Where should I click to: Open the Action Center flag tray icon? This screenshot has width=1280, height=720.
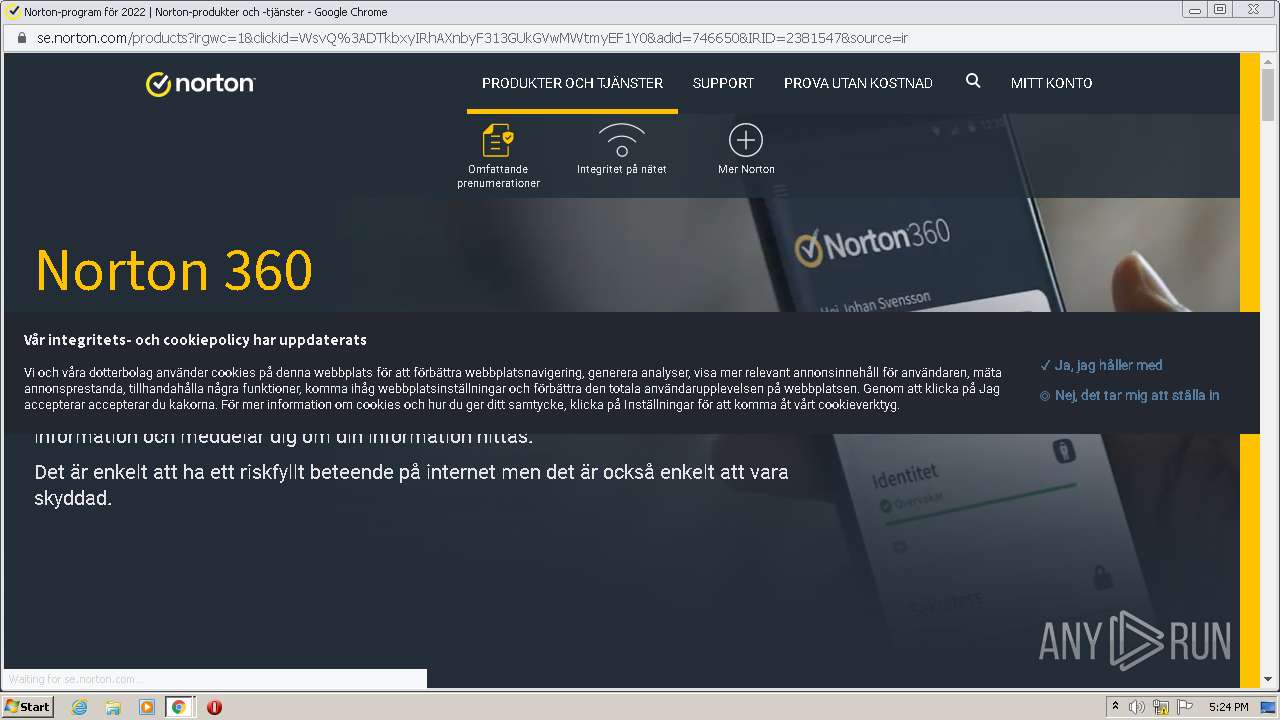point(1185,707)
